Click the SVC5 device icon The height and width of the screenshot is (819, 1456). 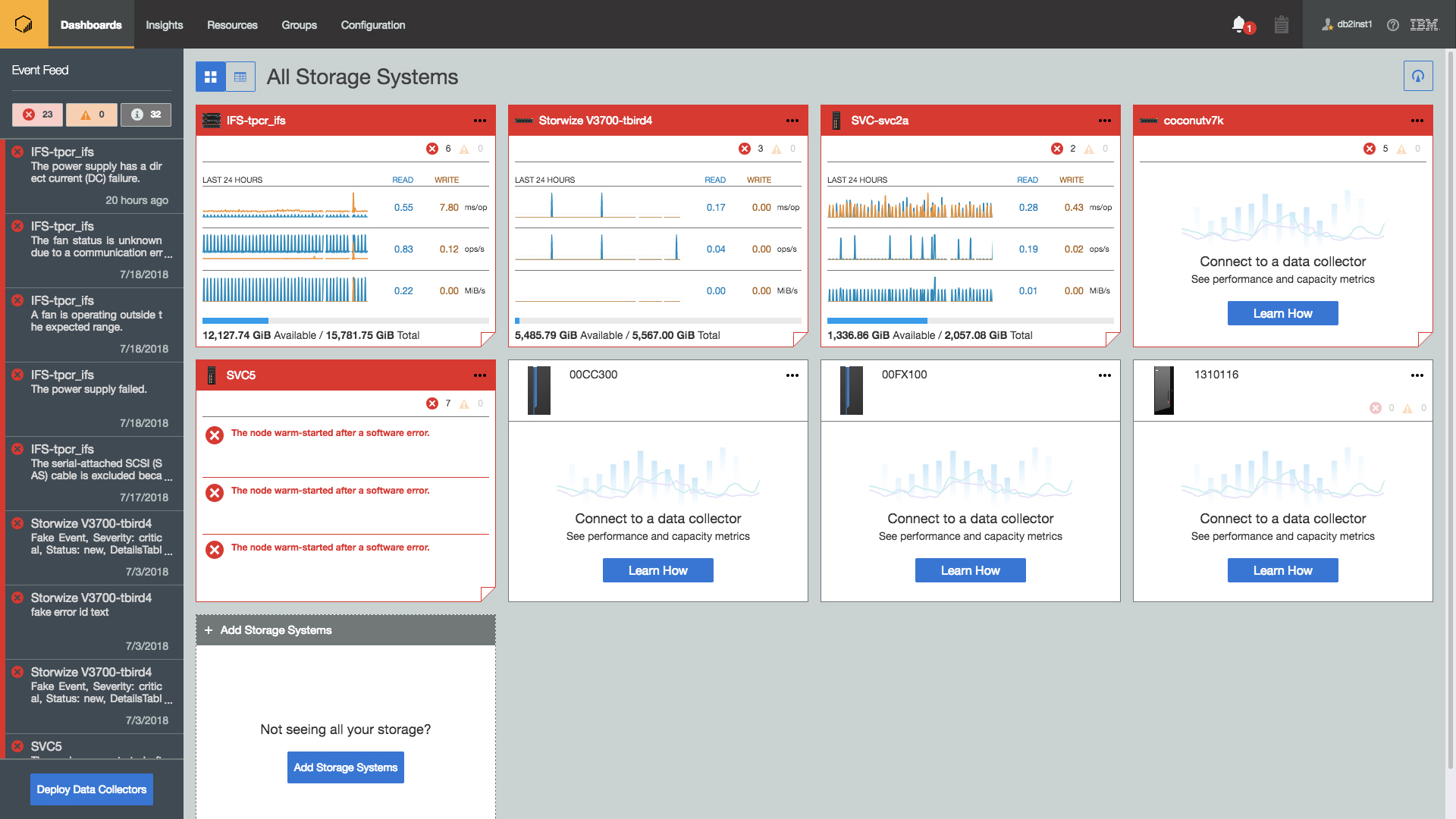pyautogui.click(x=212, y=375)
